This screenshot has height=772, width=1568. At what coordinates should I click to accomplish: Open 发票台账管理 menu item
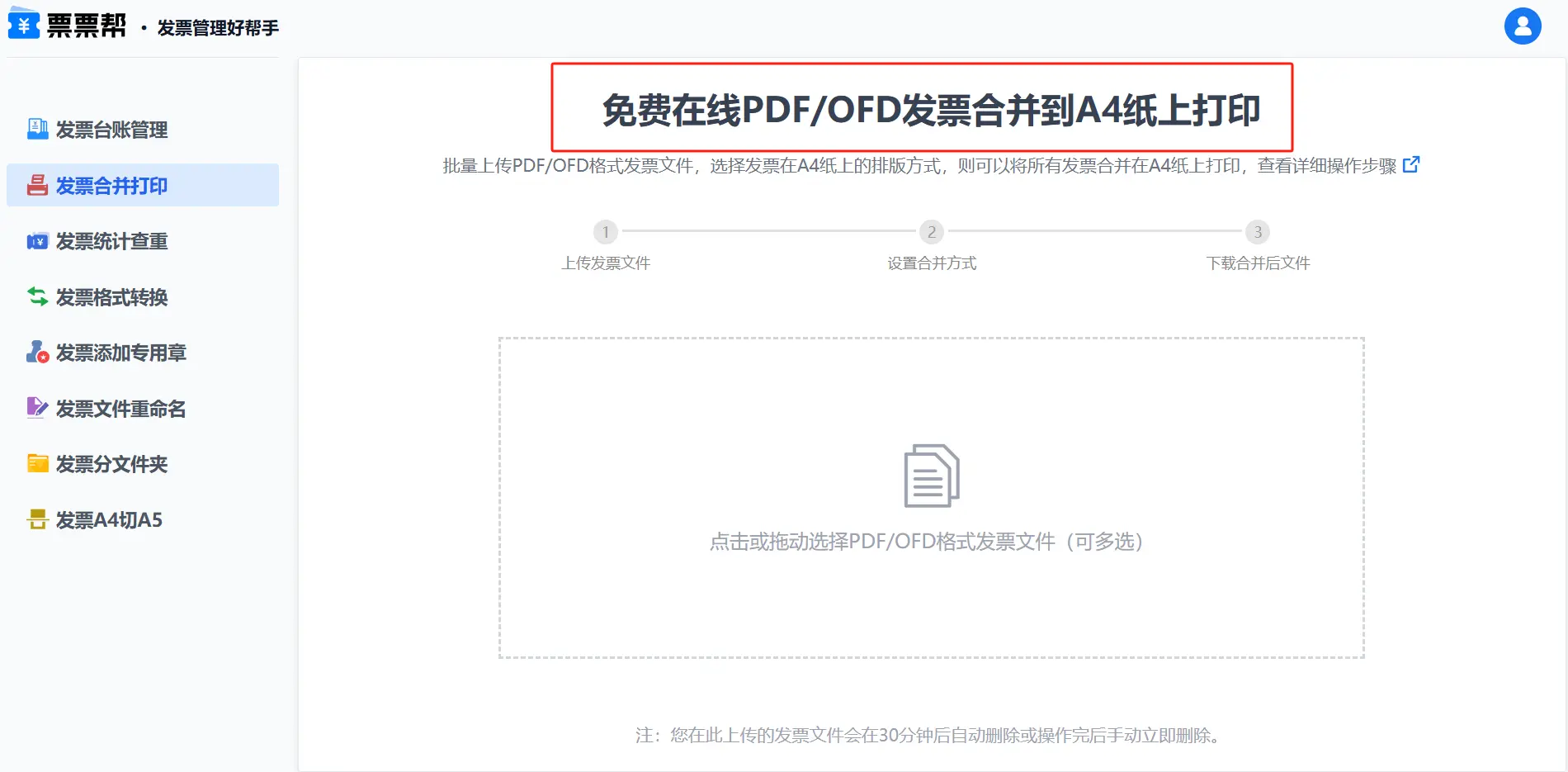[111, 130]
